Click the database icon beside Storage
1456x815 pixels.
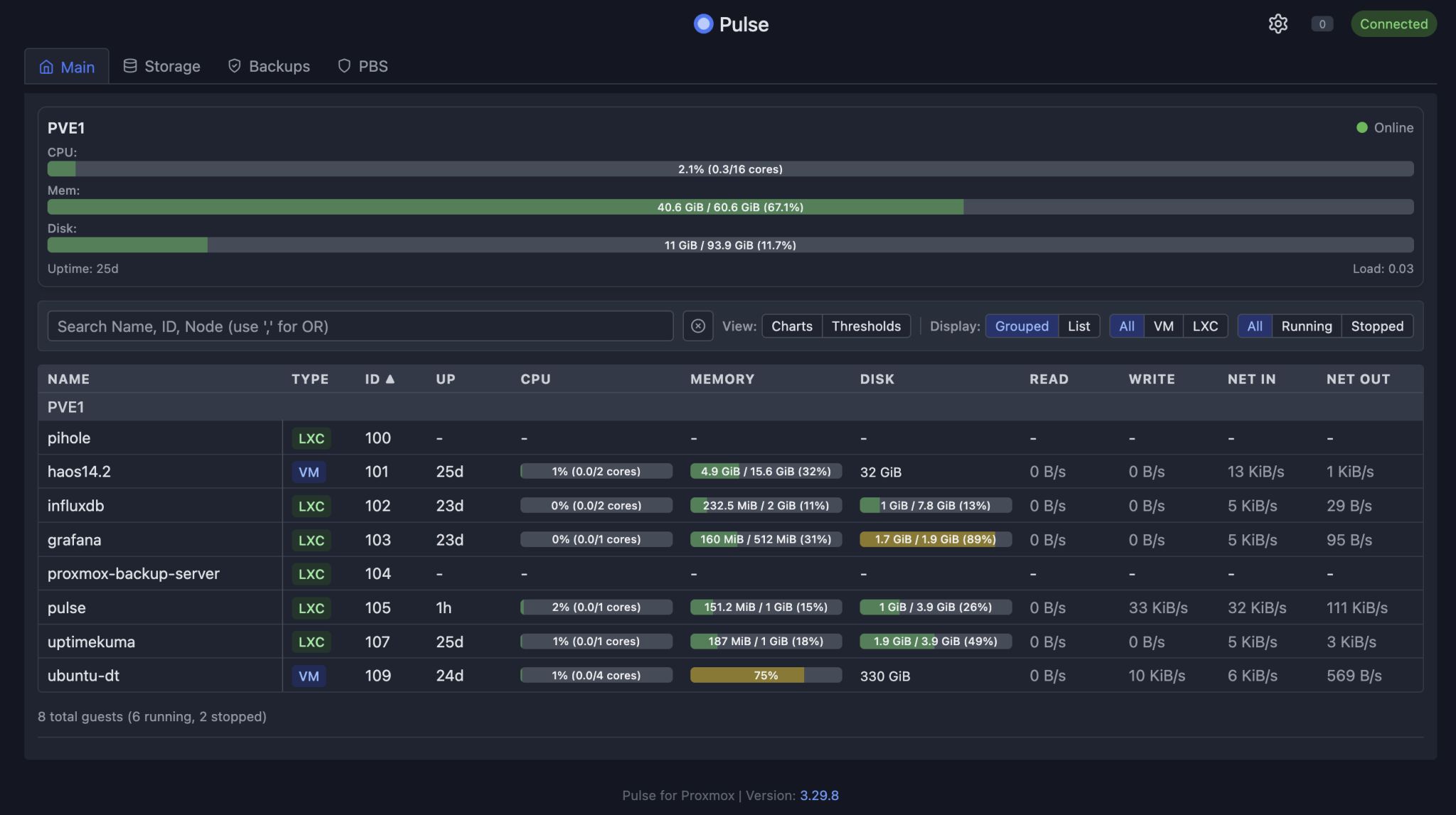click(x=129, y=65)
